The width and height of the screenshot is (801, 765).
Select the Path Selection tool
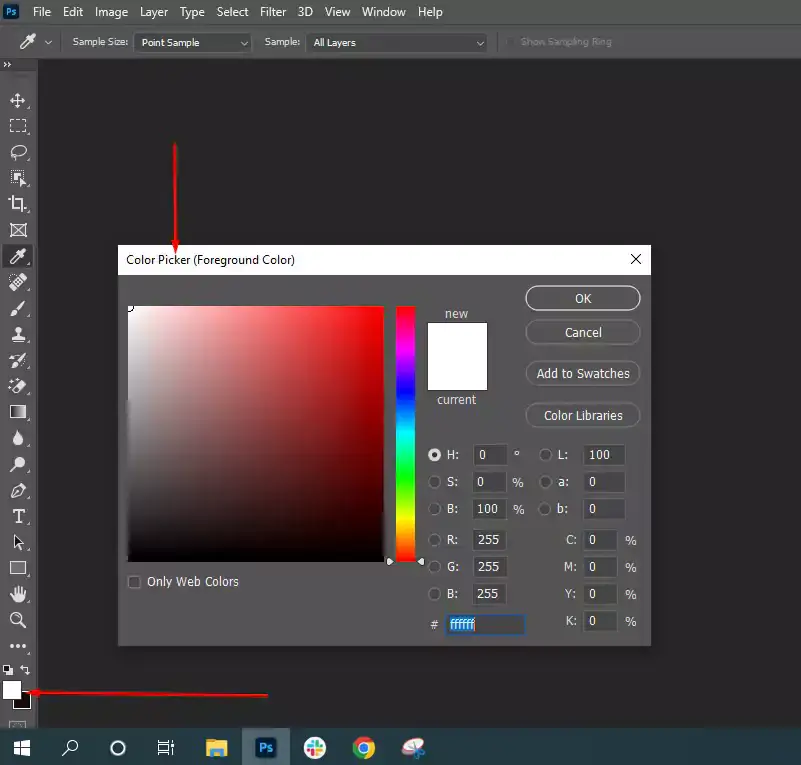pos(18,542)
